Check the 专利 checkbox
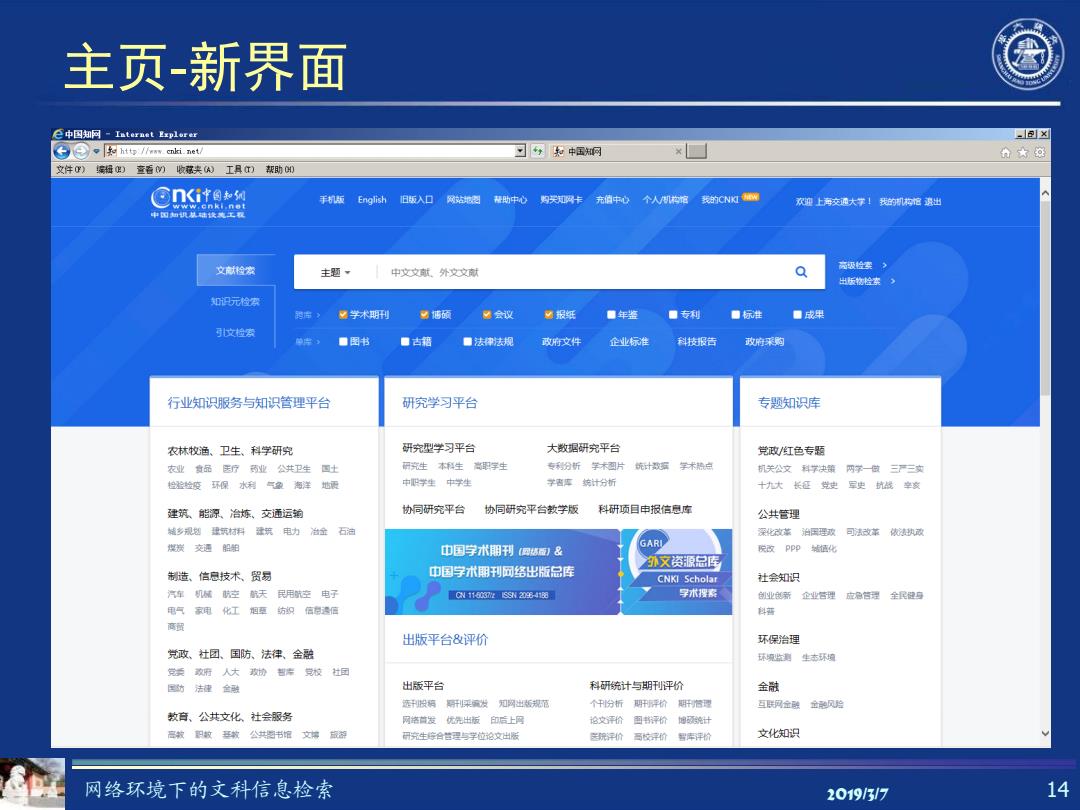This screenshot has width=1080, height=810. coord(673,315)
